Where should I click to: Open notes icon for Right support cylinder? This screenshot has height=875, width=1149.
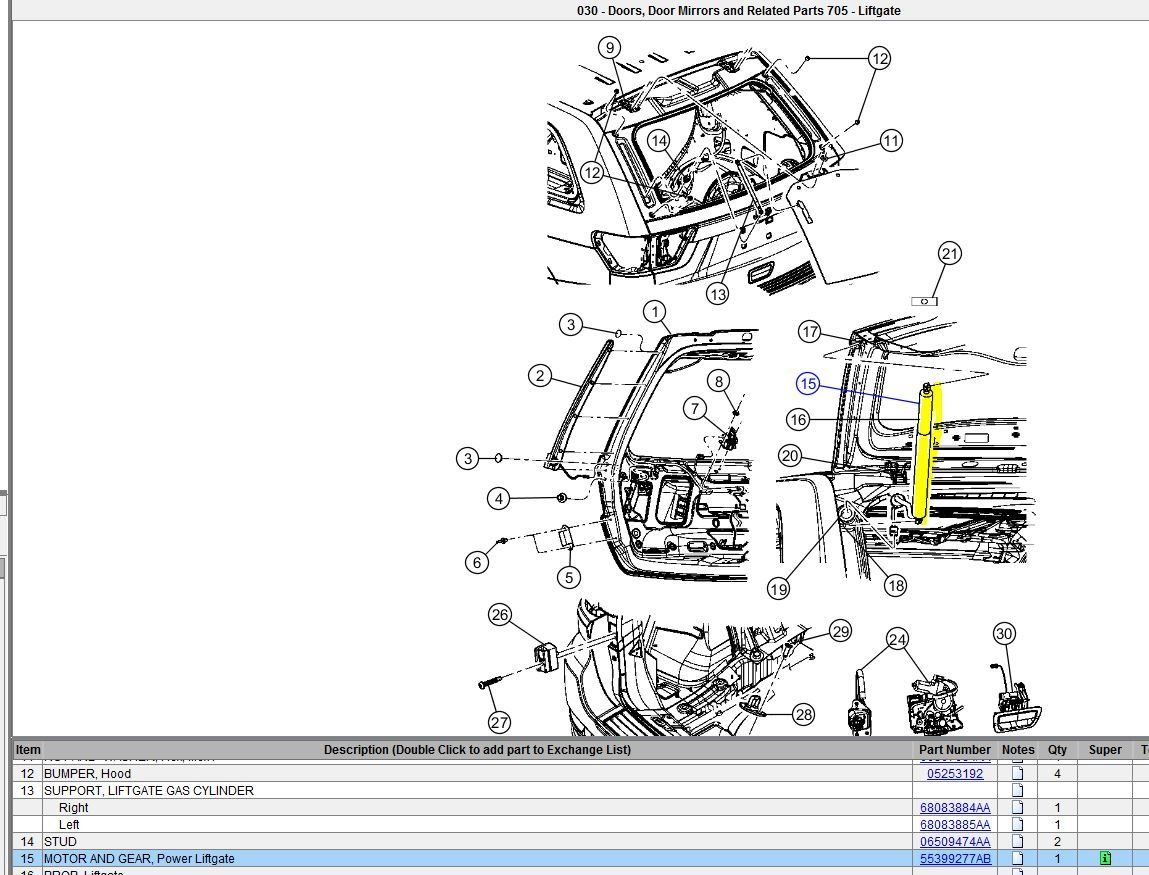1018,807
